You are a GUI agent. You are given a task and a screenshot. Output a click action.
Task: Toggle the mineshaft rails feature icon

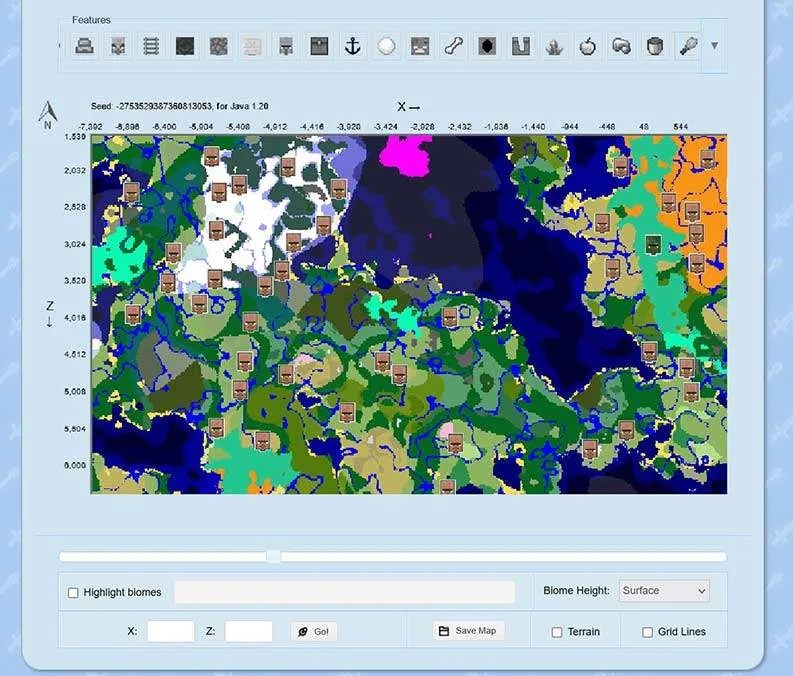click(151, 46)
